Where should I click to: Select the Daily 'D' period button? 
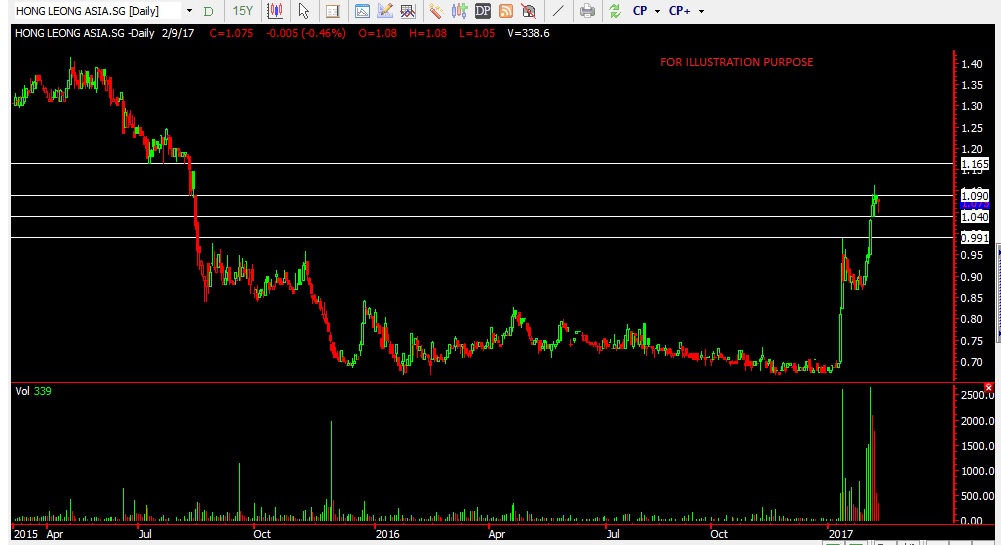pyautogui.click(x=209, y=11)
